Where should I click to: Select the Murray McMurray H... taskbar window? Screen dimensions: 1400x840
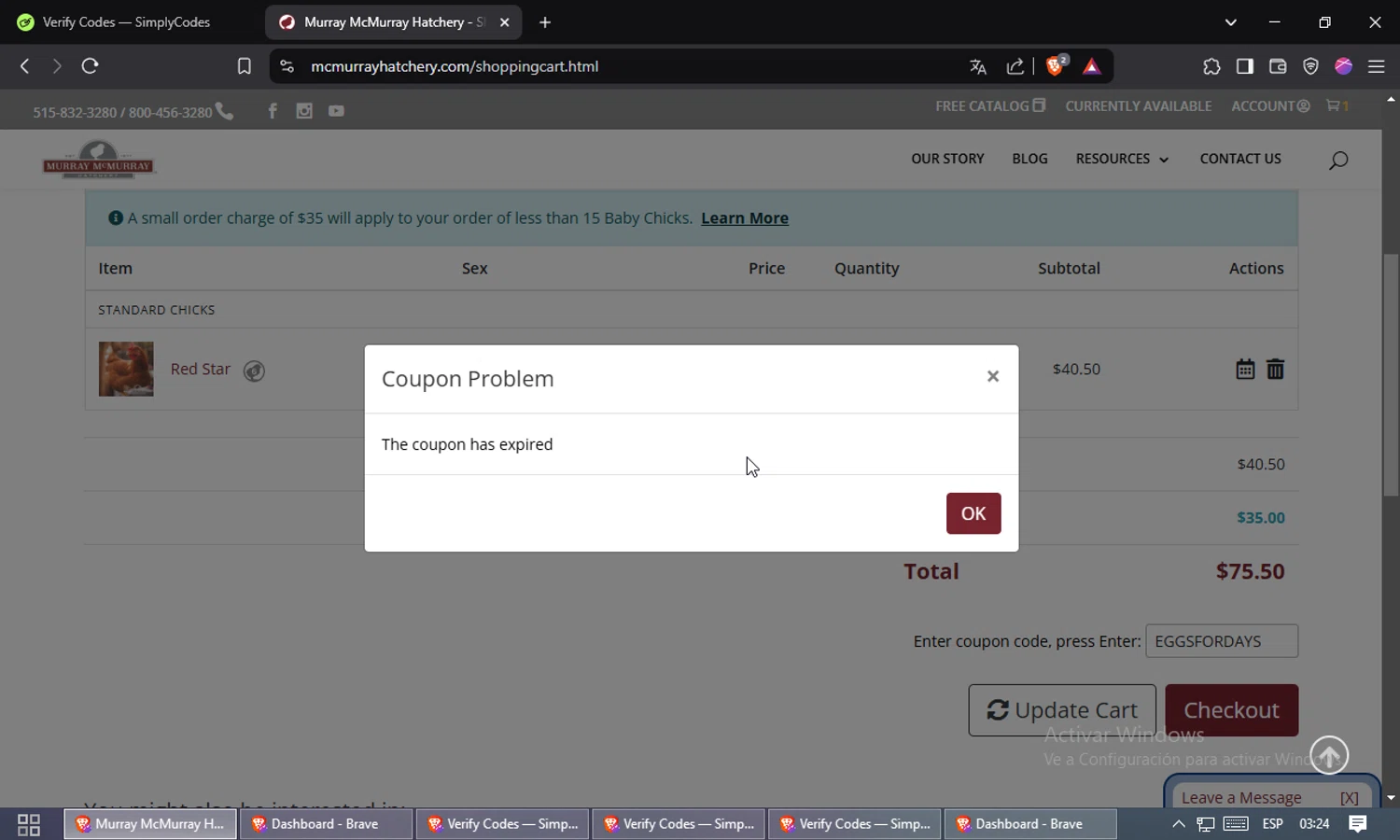pos(149,824)
